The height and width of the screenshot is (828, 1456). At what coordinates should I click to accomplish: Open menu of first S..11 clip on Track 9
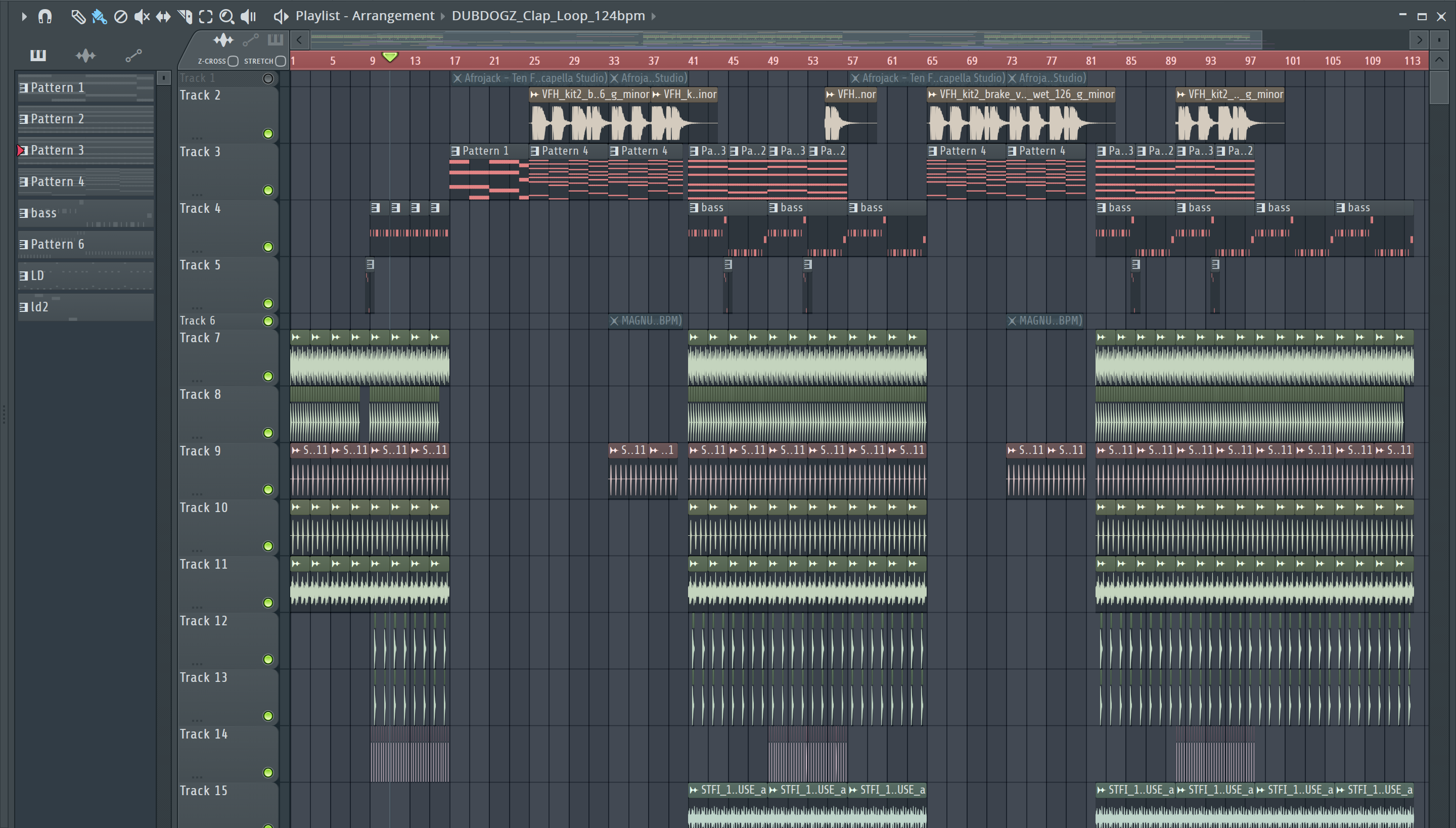pos(296,450)
